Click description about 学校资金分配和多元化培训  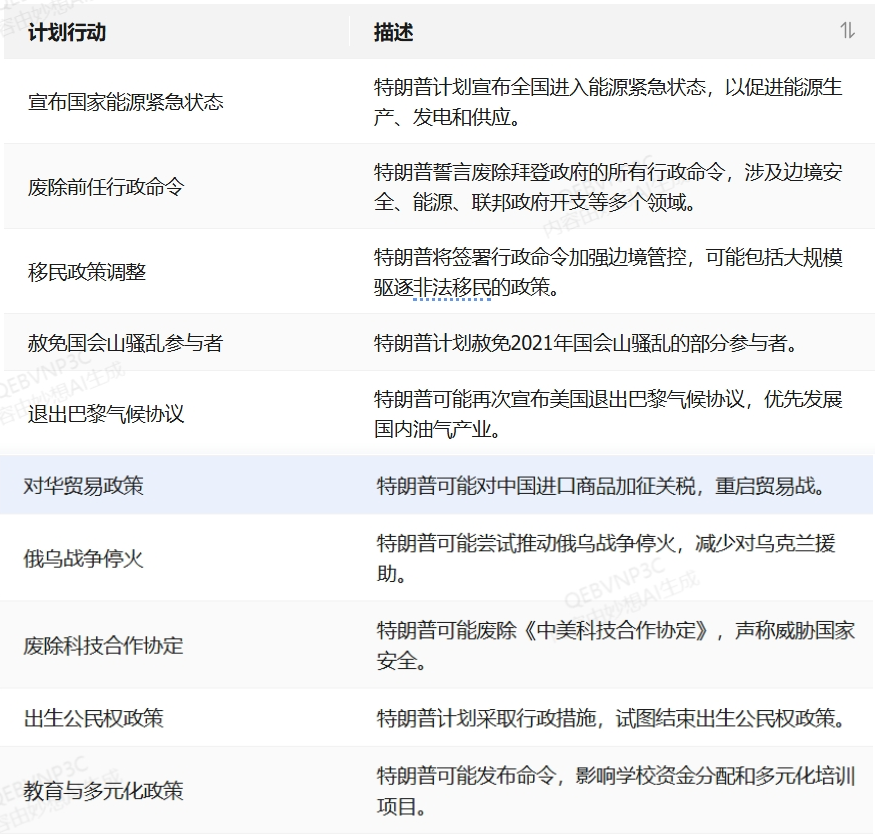(616, 790)
